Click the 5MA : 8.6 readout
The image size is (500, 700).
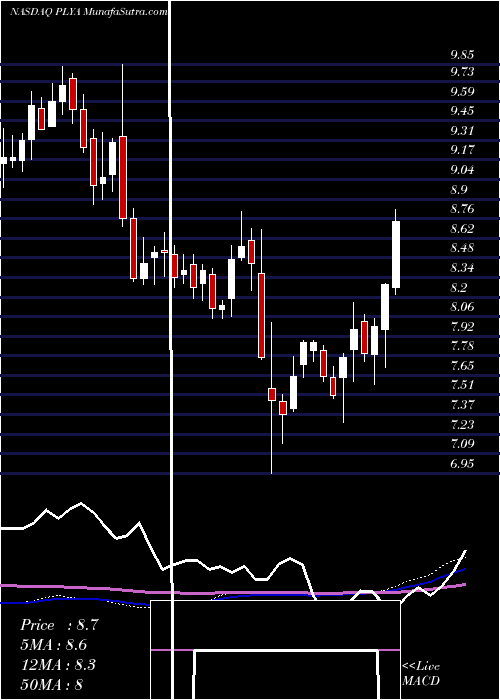54,645
